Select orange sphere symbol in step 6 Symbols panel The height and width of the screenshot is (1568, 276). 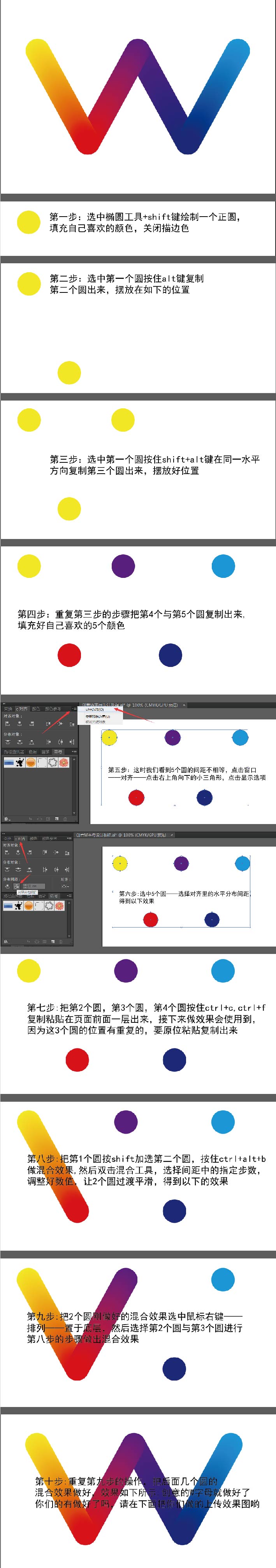(29, 906)
